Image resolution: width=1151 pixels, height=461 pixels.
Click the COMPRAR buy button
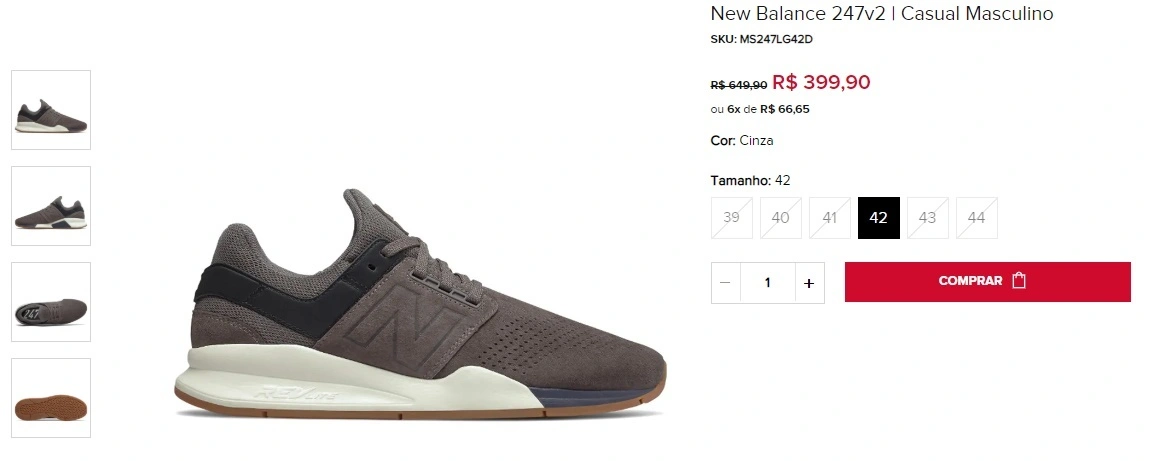coord(987,282)
